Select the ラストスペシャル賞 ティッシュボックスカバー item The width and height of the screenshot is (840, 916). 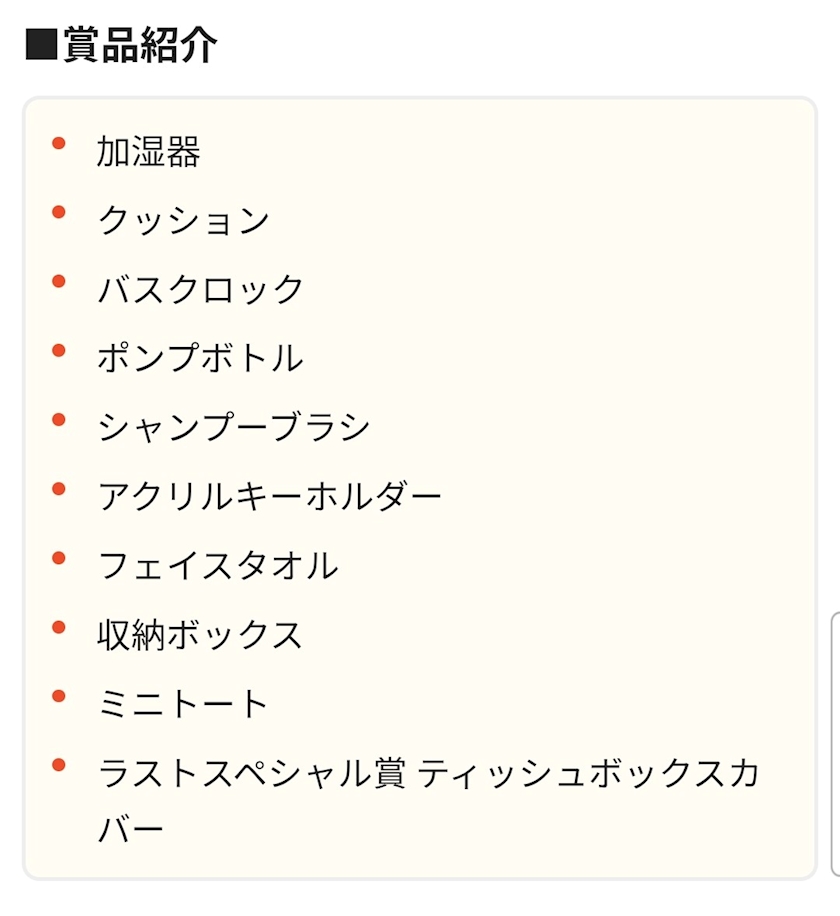click(x=428, y=800)
